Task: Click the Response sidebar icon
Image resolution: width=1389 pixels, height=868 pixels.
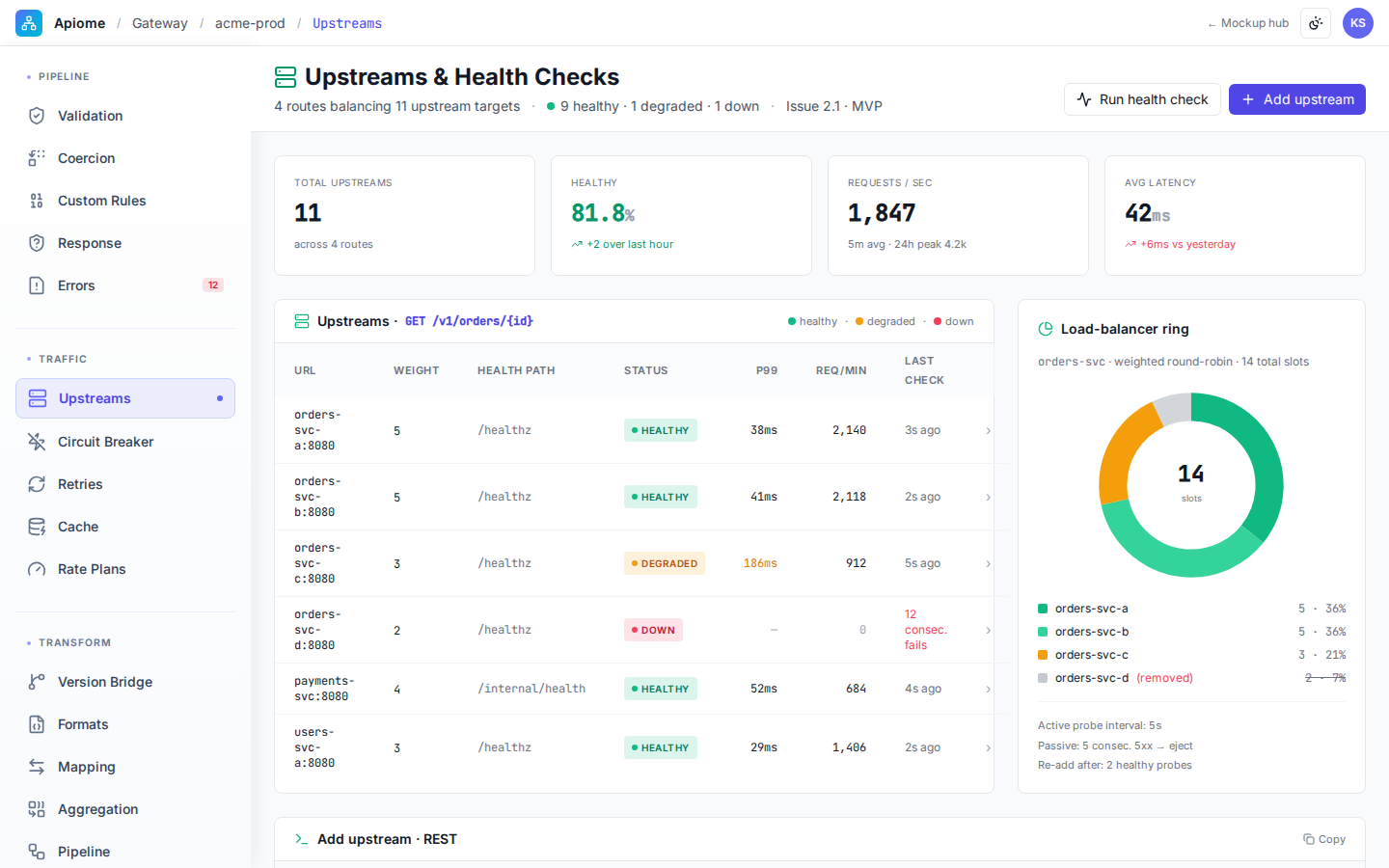Action: click(37, 243)
